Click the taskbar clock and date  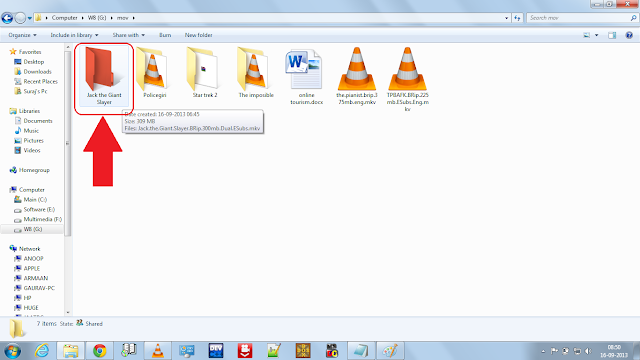click(x=613, y=351)
